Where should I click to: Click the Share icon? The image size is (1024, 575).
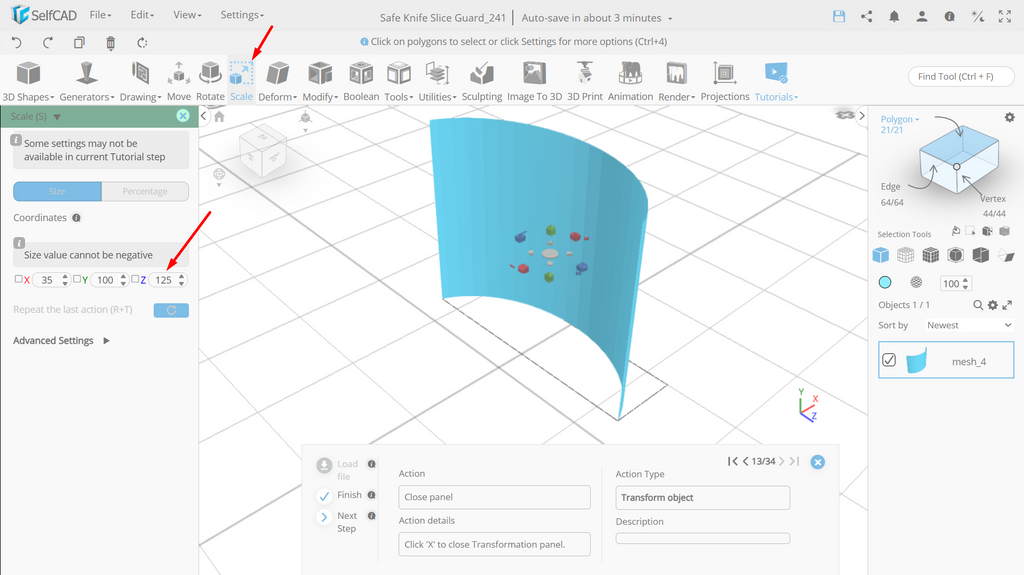click(x=867, y=17)
